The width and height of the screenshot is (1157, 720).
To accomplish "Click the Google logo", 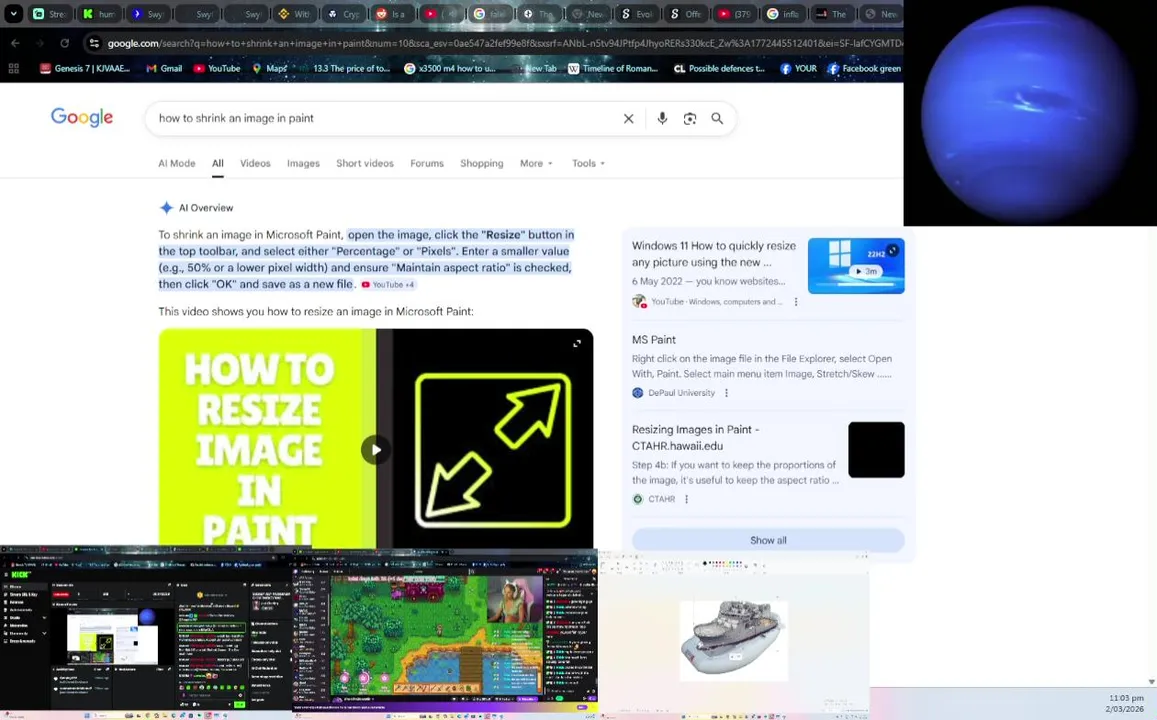I will click(82, 117).
